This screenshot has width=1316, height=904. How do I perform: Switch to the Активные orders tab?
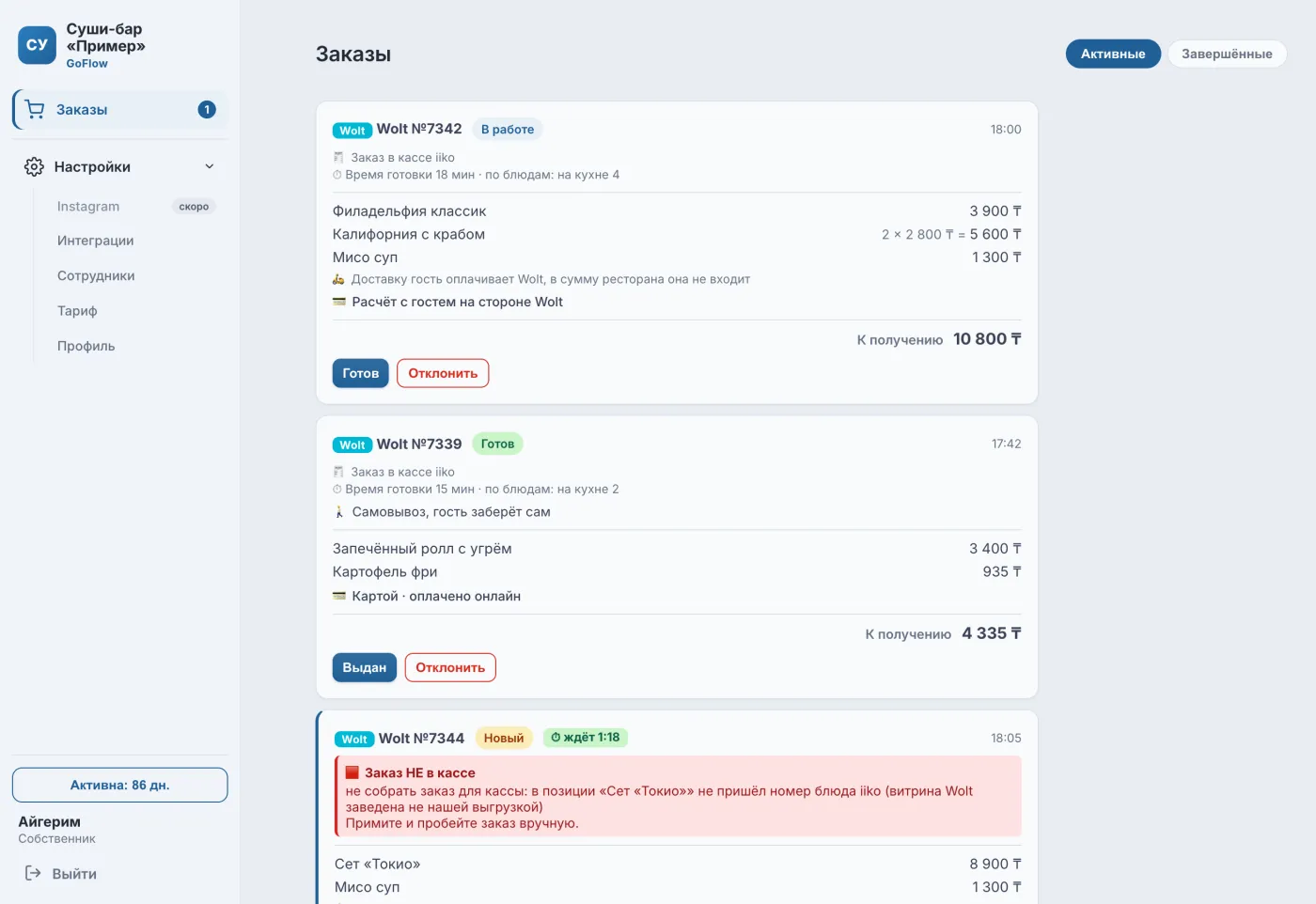(x=1113, y=54)
